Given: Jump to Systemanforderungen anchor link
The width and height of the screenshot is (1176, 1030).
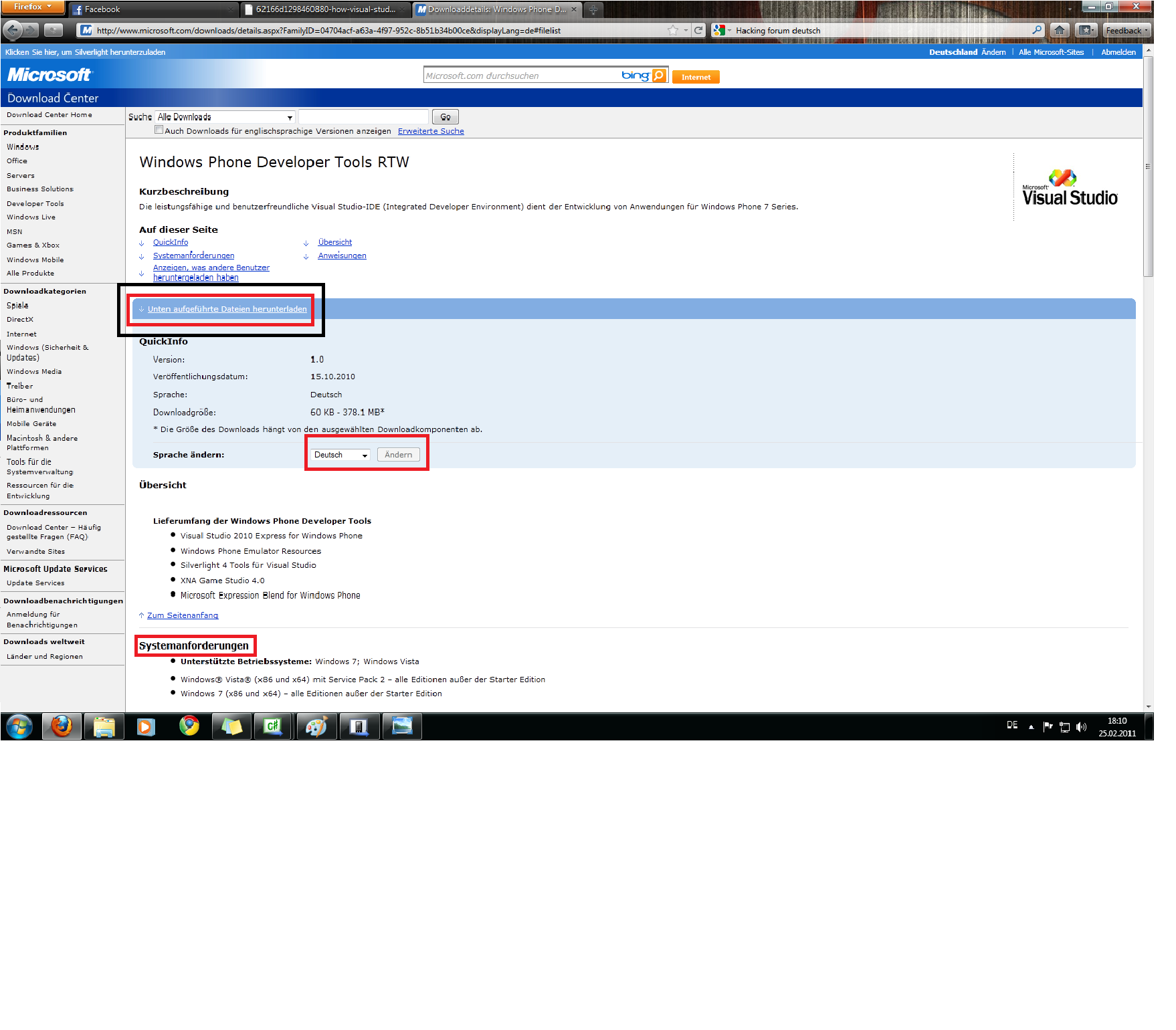Looking at the screenshot, I should click(193, 255).
